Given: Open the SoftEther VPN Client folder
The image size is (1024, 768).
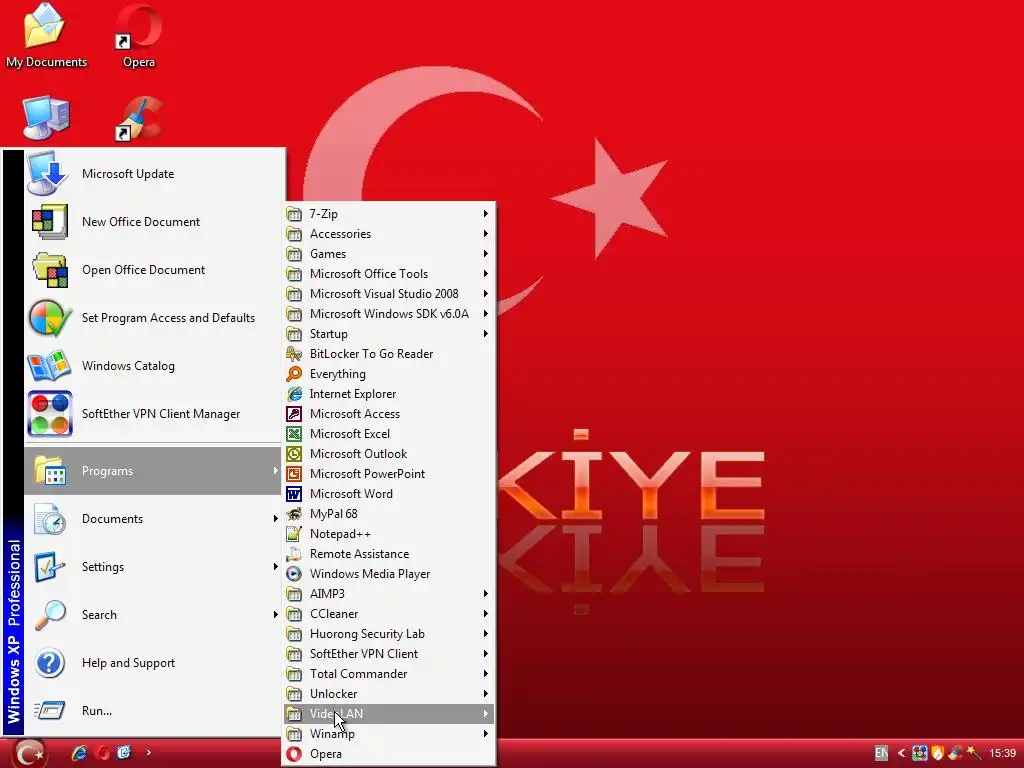Looking at the screenshot, I should coord(389,654).
